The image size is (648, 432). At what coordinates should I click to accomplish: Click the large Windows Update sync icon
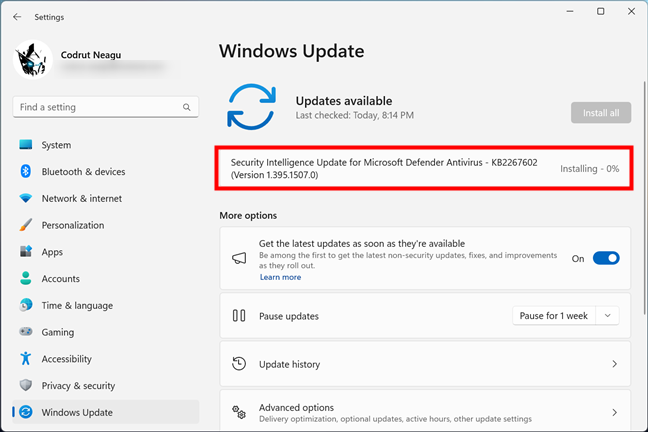click(x=250, y=108)
